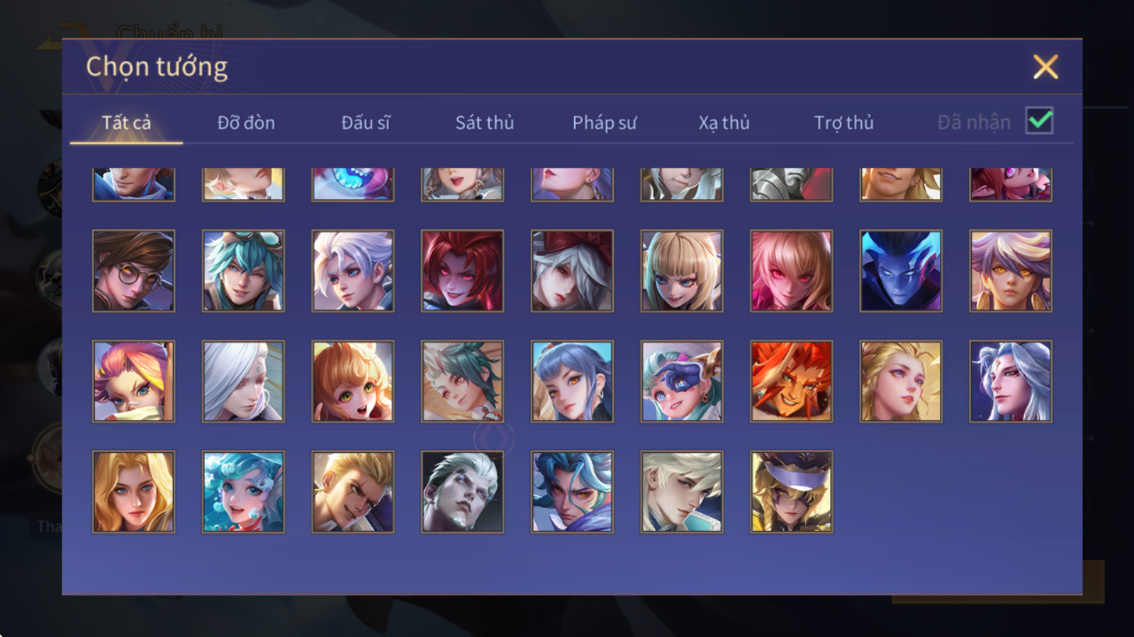Choose the orange-haired cat-eared girl hero
This screenshot has width=1134, height=637.
pos(353,381)
